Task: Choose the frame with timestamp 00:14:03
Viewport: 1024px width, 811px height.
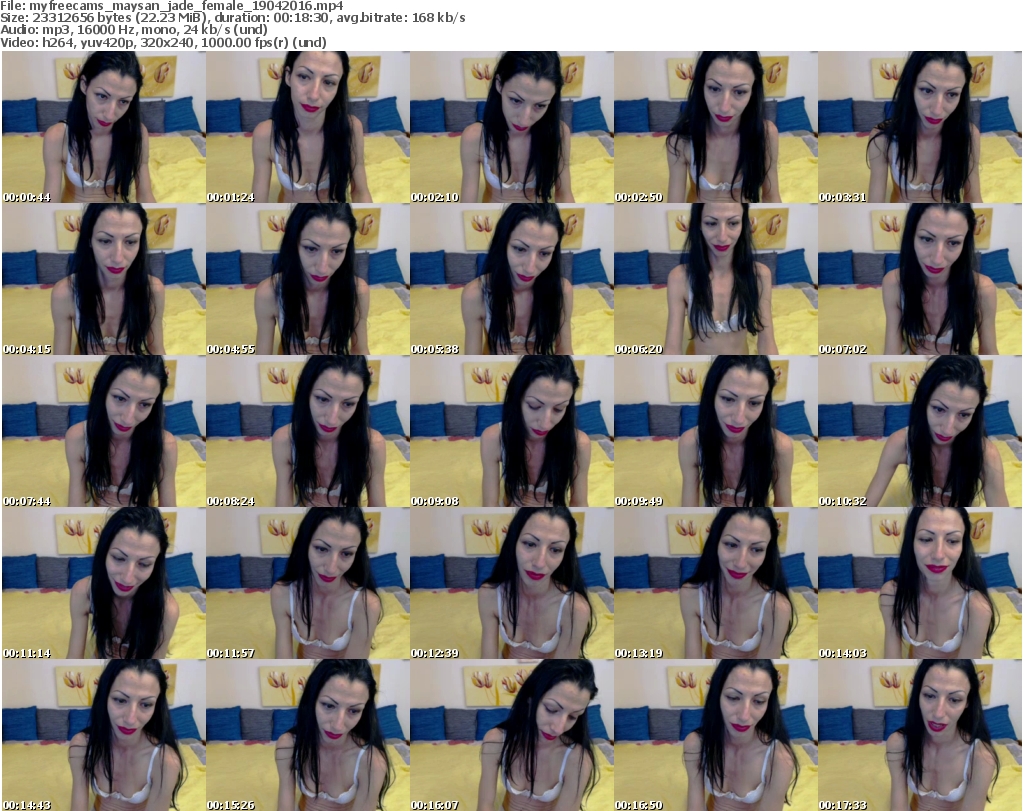Action: tap(920, 583)
